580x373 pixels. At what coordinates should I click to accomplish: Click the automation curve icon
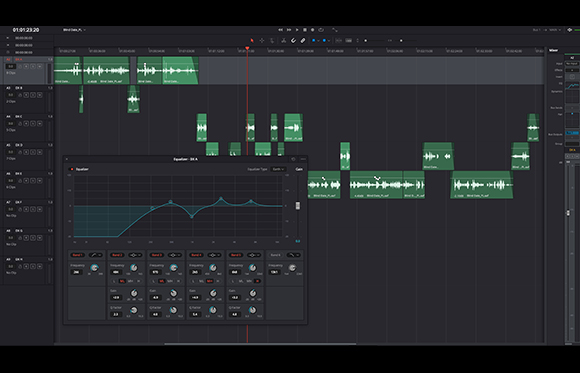[335, 30]
